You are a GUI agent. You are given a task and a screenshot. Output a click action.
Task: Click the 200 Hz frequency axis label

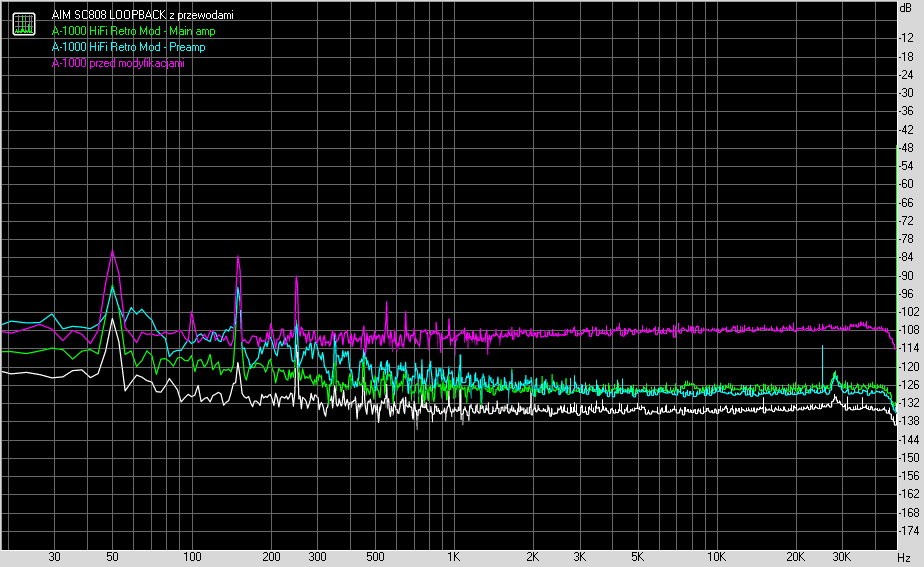point(271,556)
